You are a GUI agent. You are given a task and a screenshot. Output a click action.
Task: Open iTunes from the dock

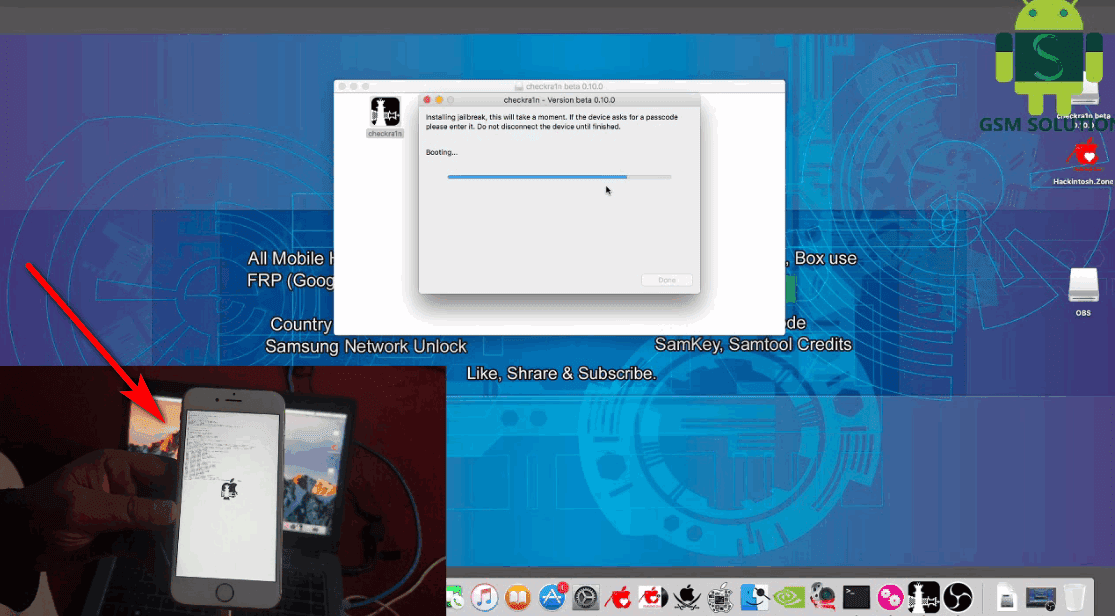coord(484,598)
